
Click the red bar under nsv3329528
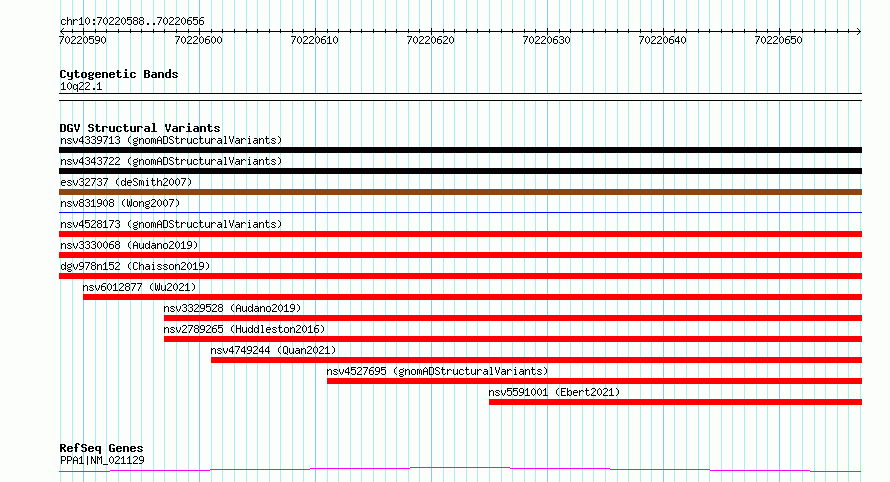513,318
